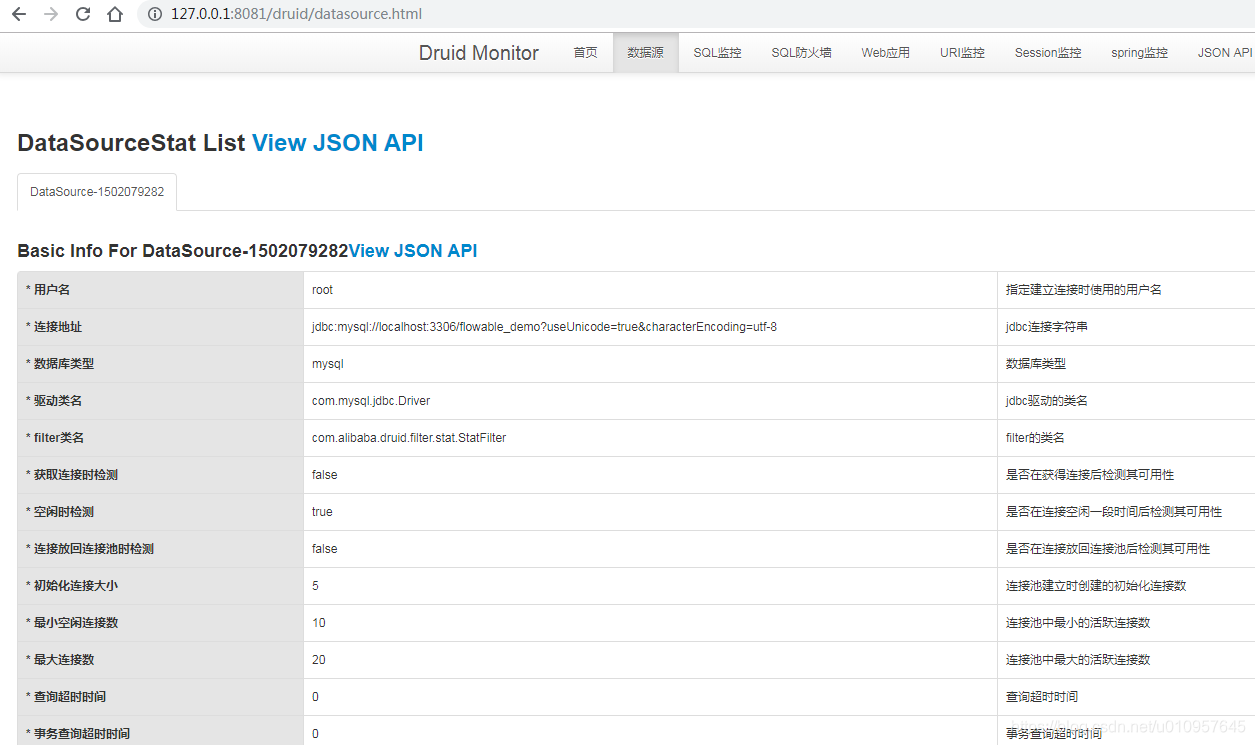Select the value 10 for 最小空闲连接数
This screenshot has width=1255, height=745.
319,623
